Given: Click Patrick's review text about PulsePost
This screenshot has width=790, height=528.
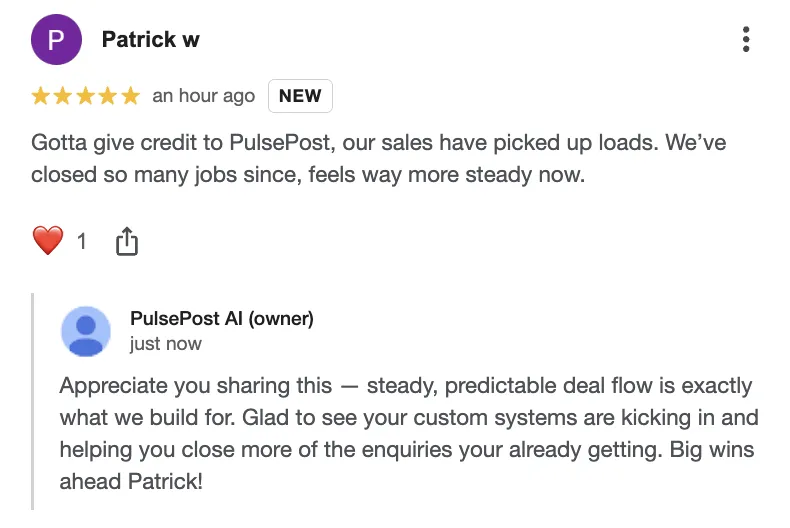Looking at the screenshot, I should (378, 159).
